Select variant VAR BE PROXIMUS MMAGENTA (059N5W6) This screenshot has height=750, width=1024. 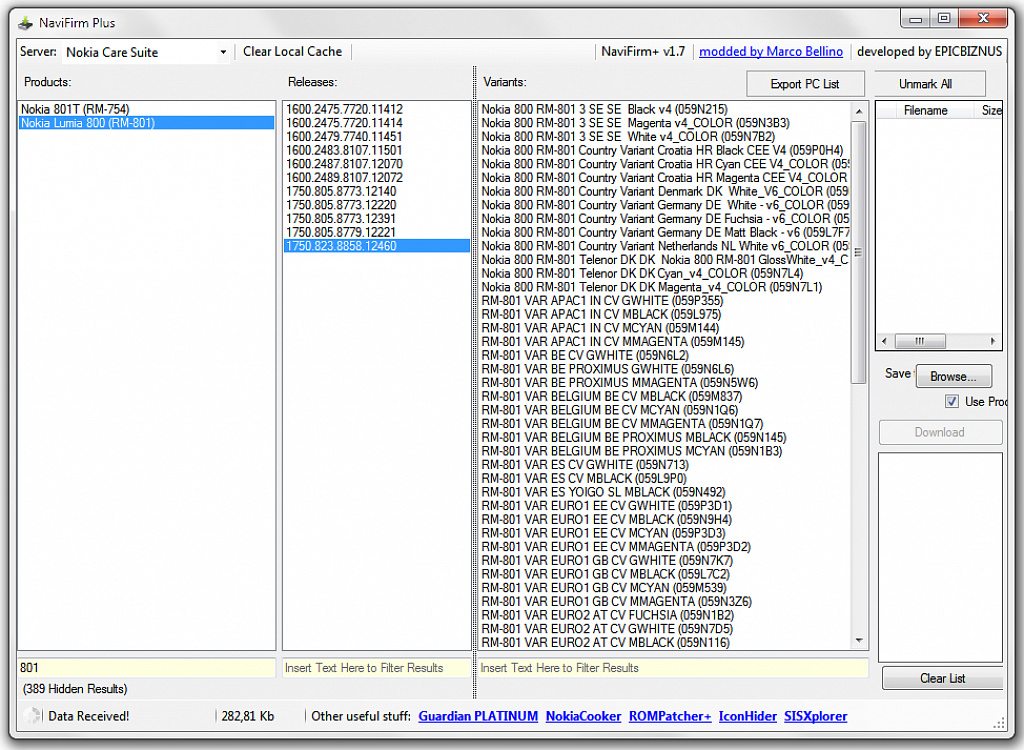[665, 383]
